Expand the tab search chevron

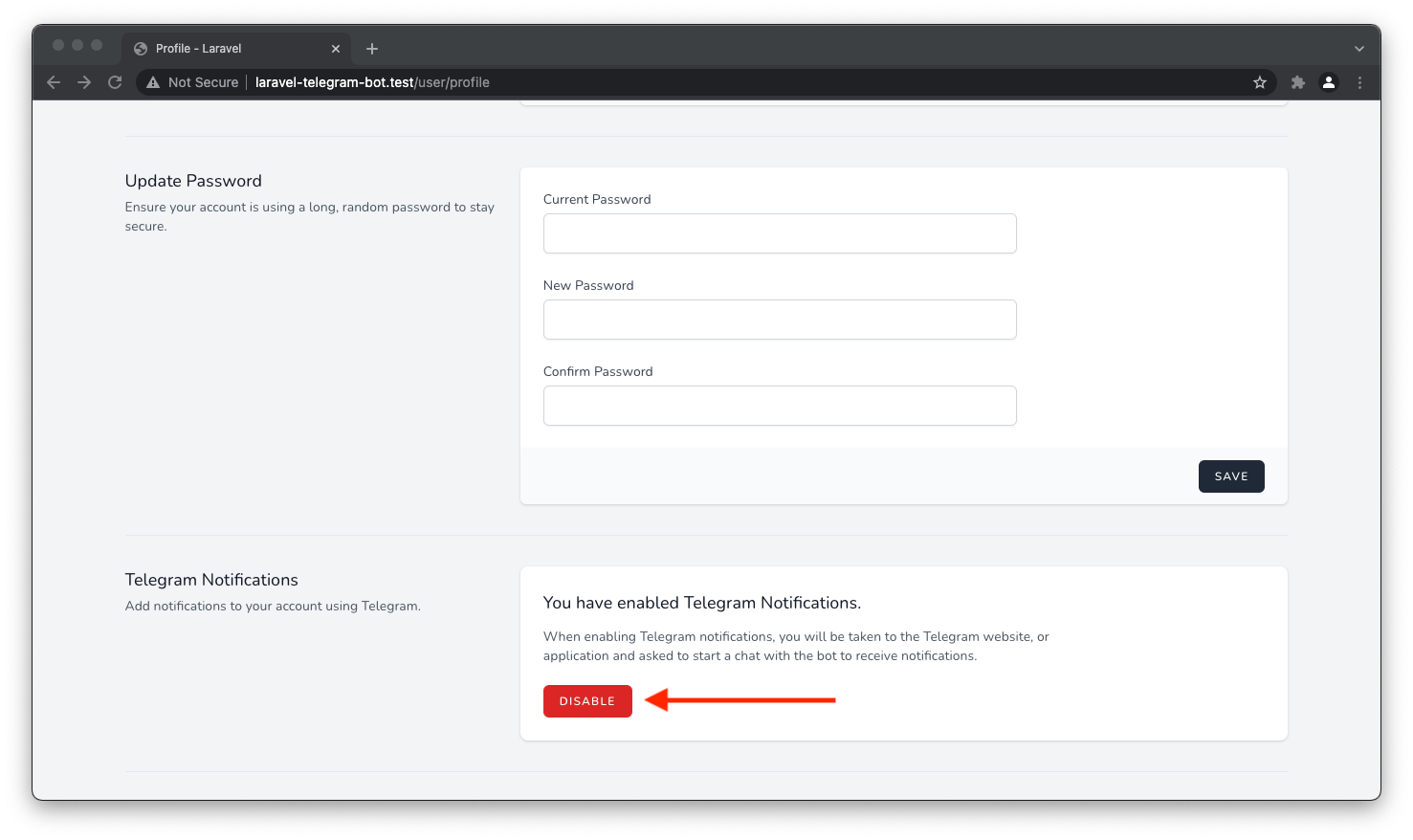(x=1359, y=49)
